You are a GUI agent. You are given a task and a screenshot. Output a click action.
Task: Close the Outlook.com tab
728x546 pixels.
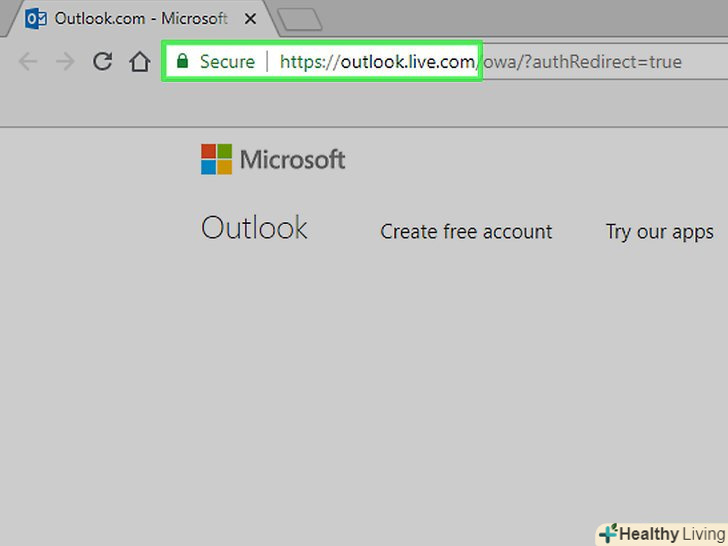(x=250, y=19)
